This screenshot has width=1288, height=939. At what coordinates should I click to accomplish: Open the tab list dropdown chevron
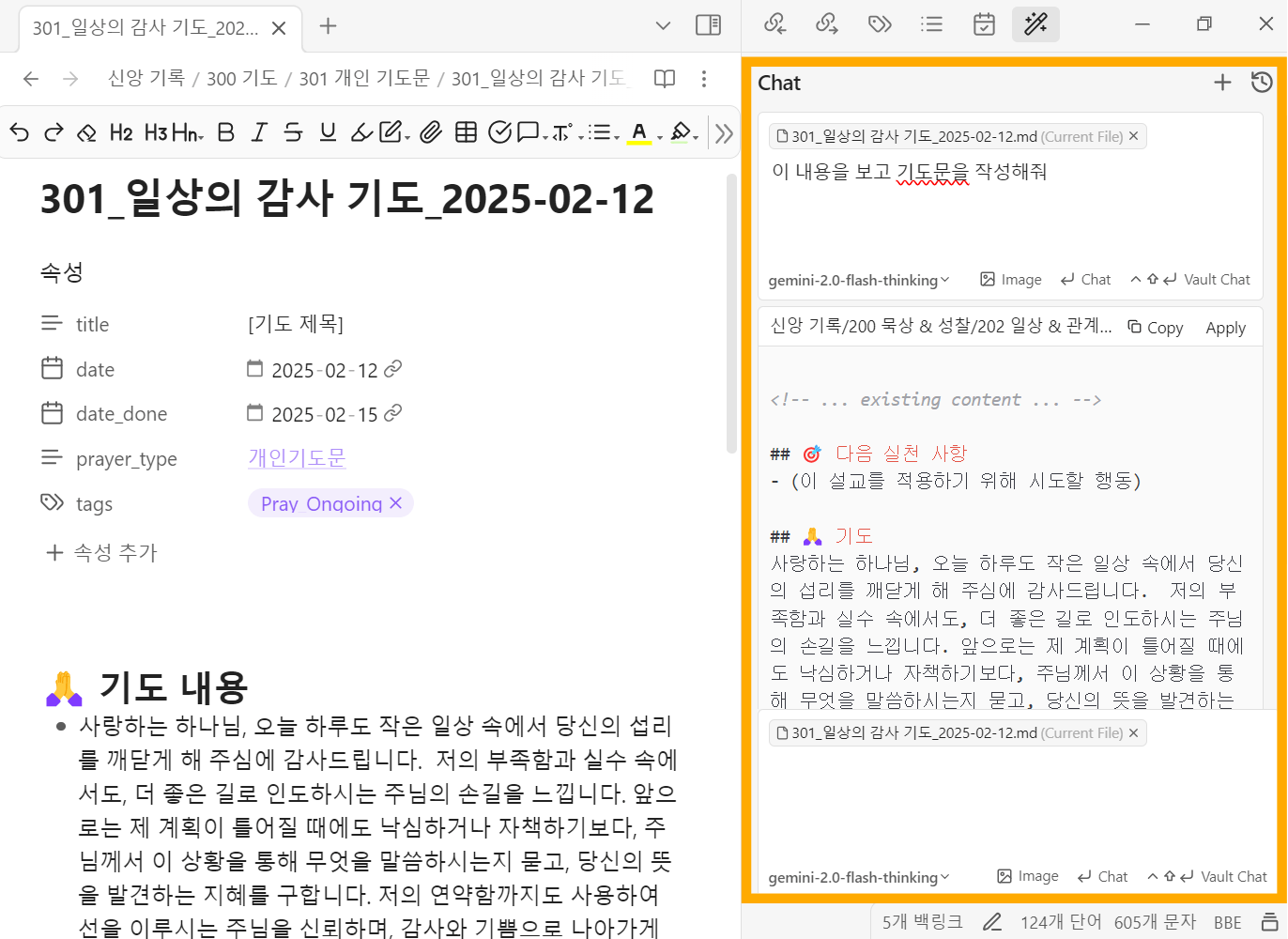point(664,25)
